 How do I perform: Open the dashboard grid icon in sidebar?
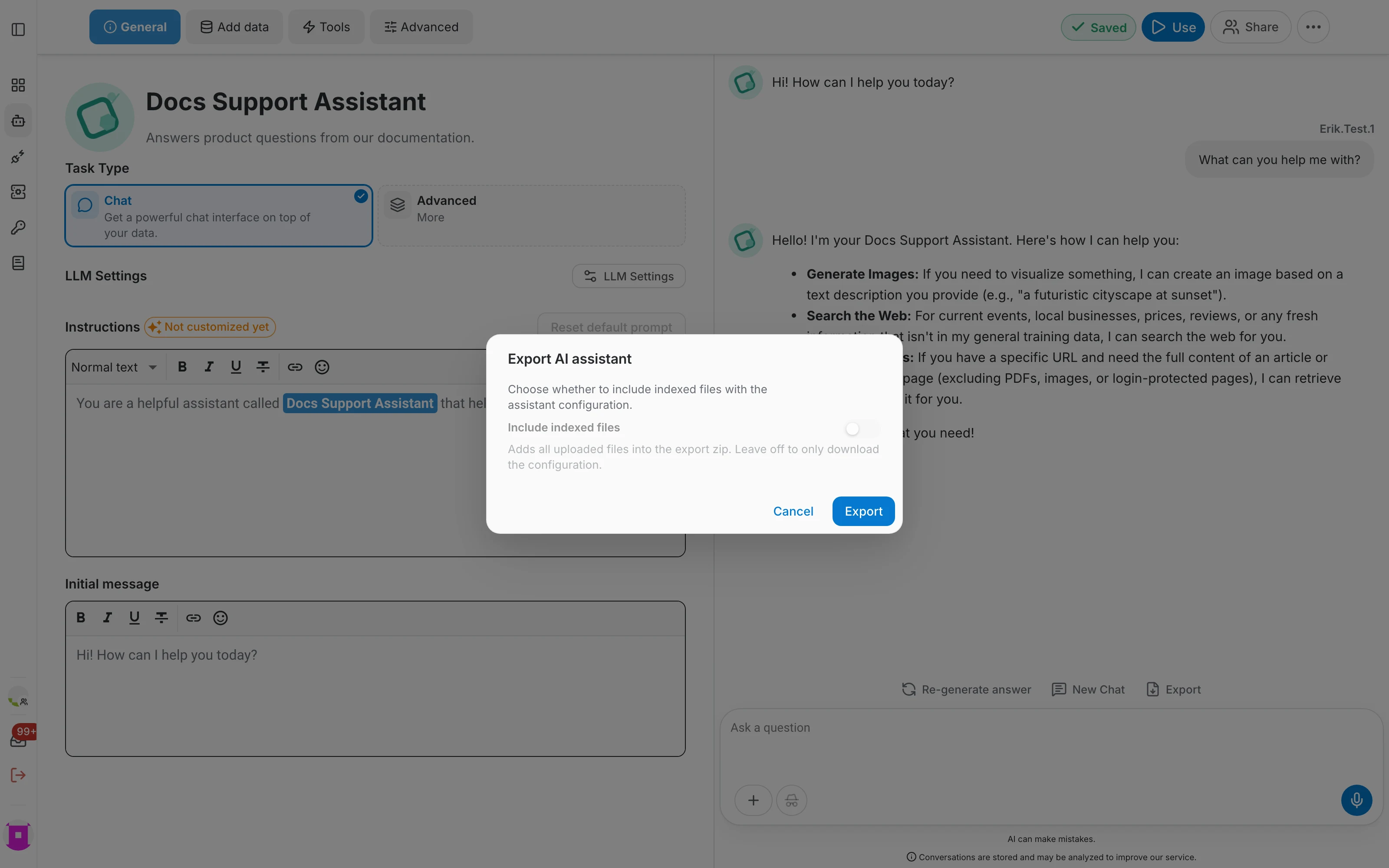18,85
